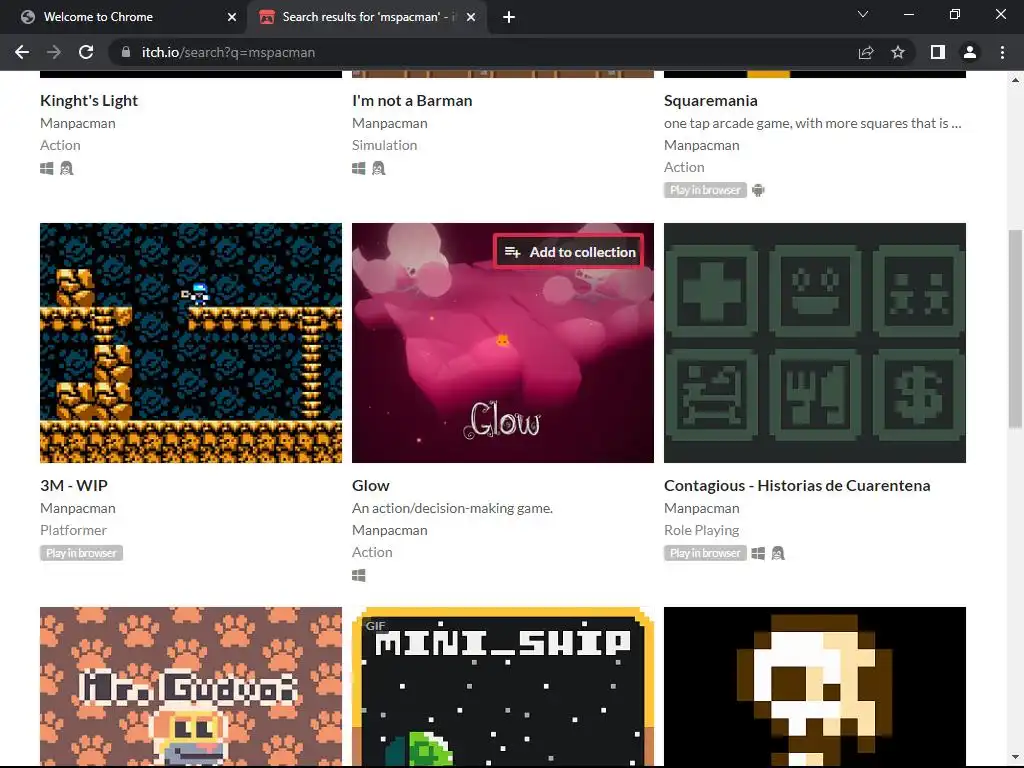Image resolution: width=1024 pixels, height=768 pixels.
Task: Go forward to the next page
Action: coord(54,52)
